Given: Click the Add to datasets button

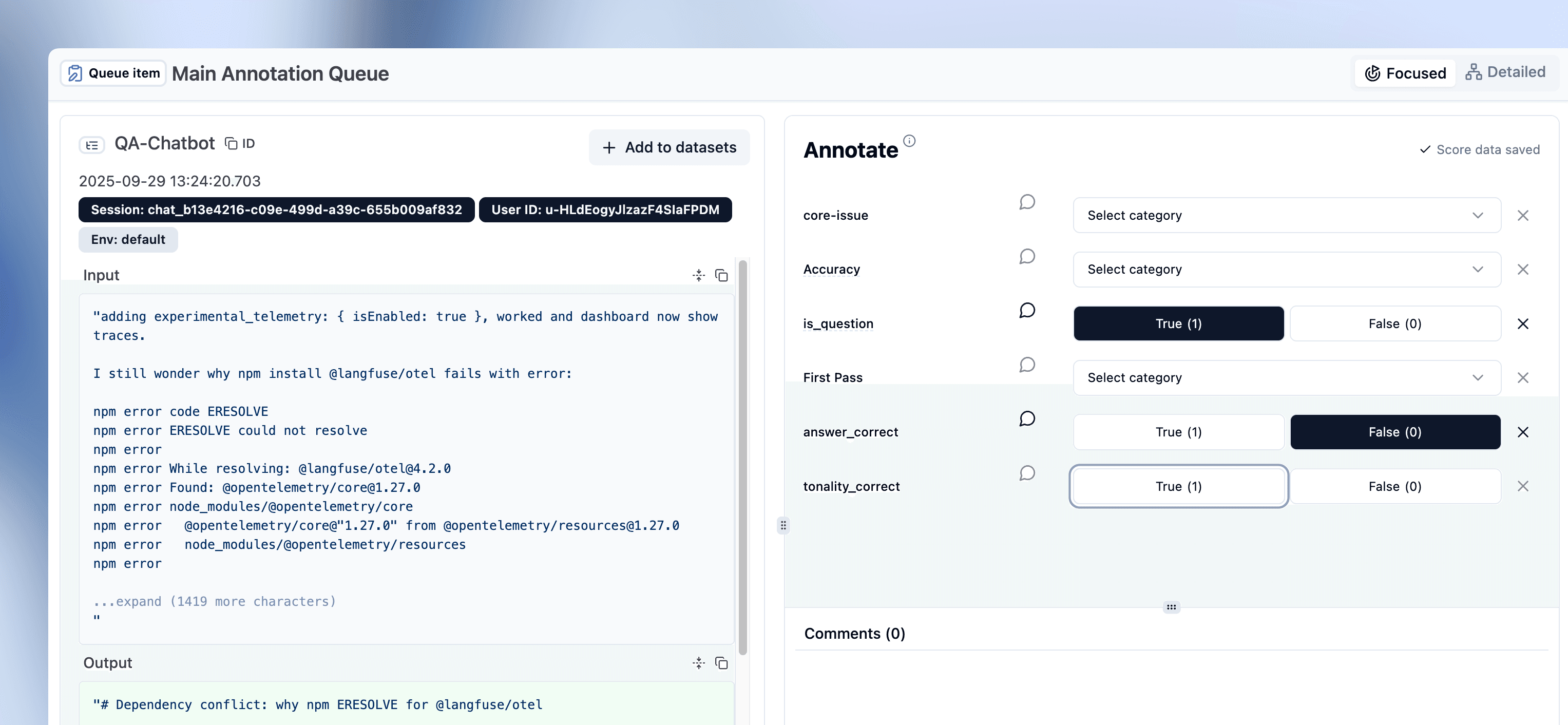Looking at the screenshot, I should 669,147.
